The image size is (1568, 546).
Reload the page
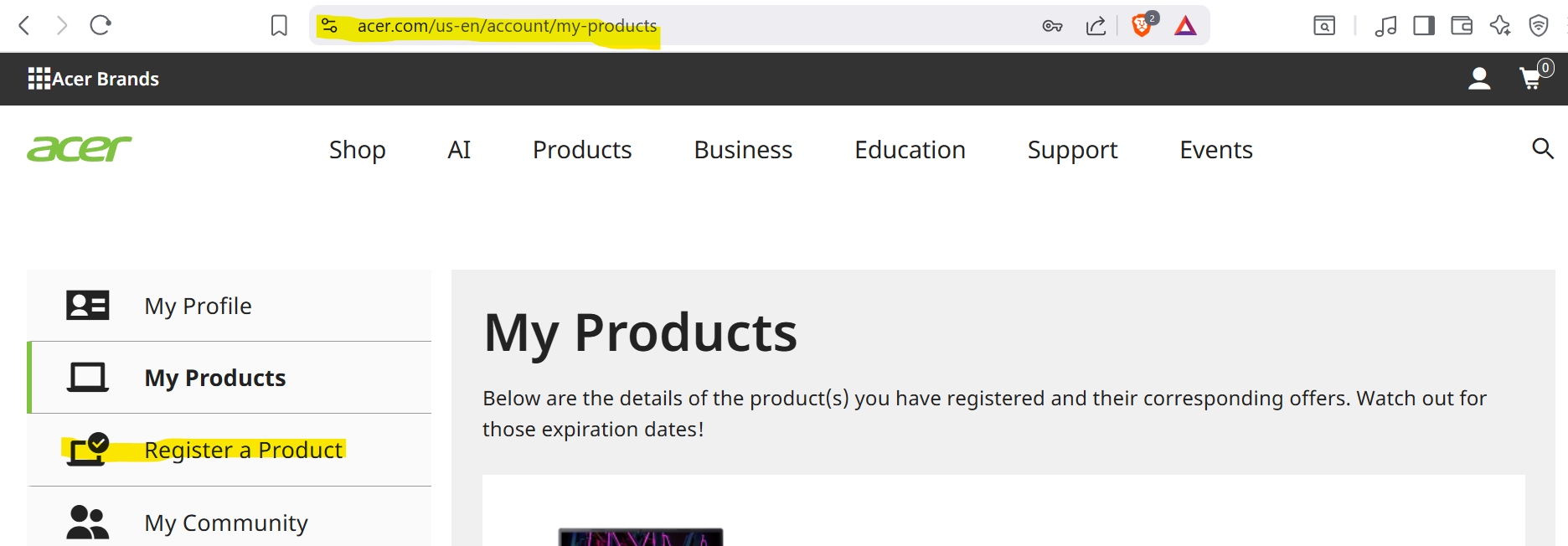(x=101, y=25)
